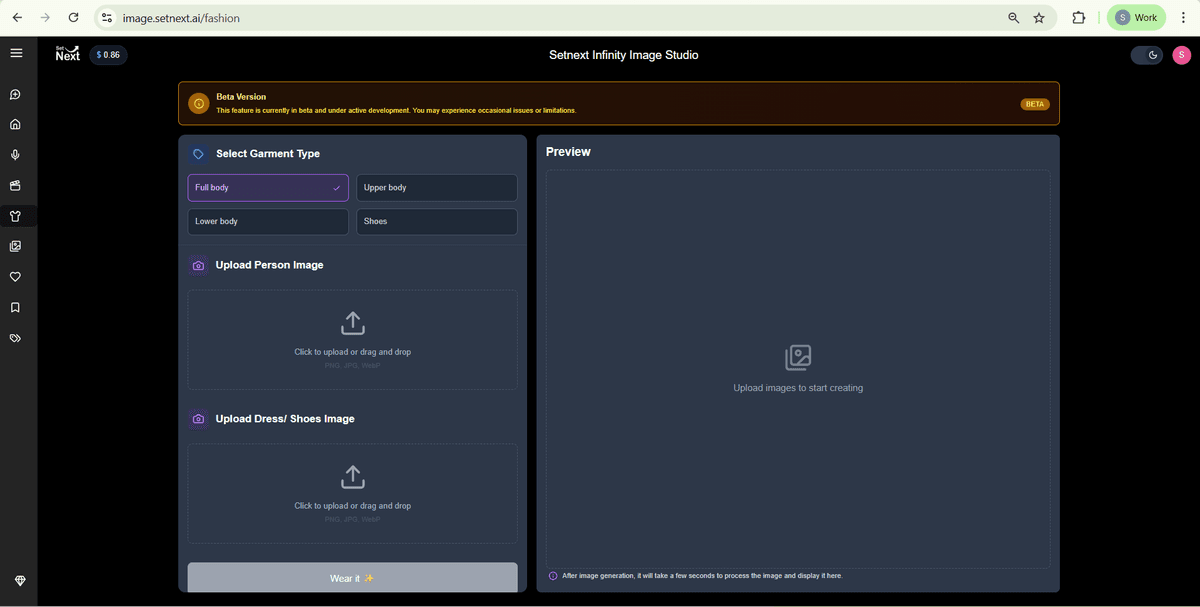Click camera icon beside Upload Dress/ Shoes Image
This screenshot has width=1200, height=607.
click(198, 419)
